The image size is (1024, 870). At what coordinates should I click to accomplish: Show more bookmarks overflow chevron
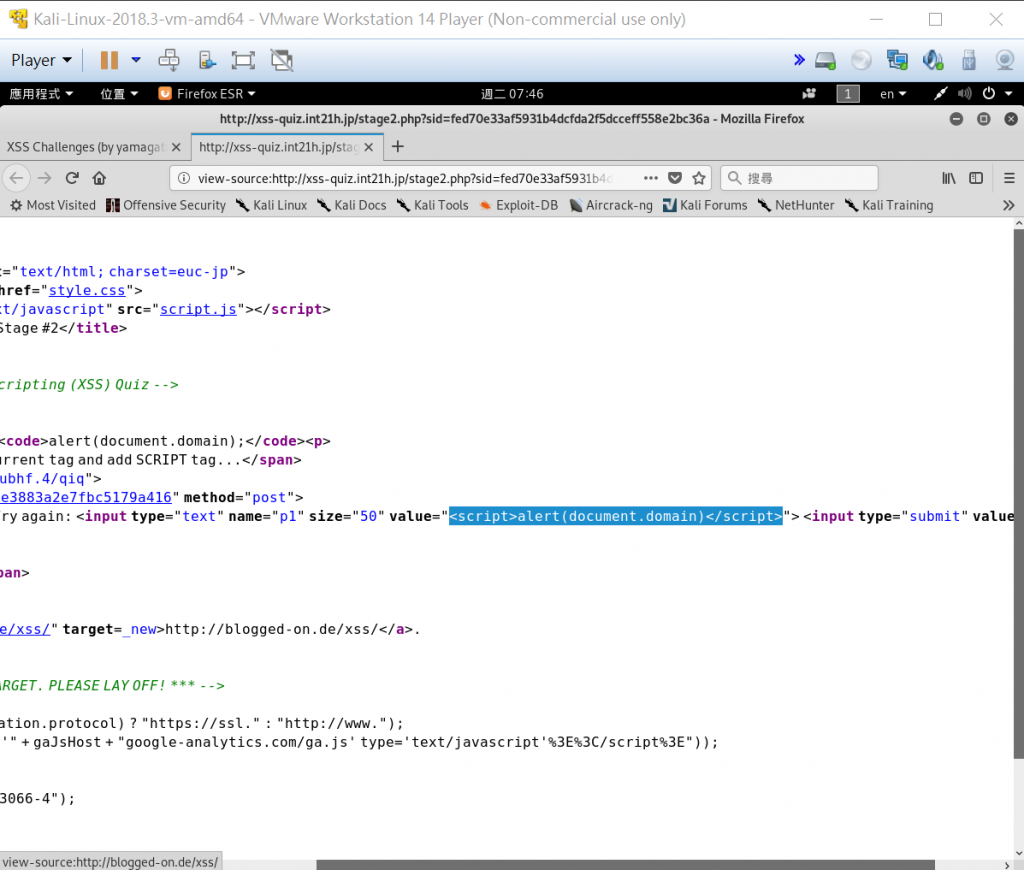[x=1008, y=205]
